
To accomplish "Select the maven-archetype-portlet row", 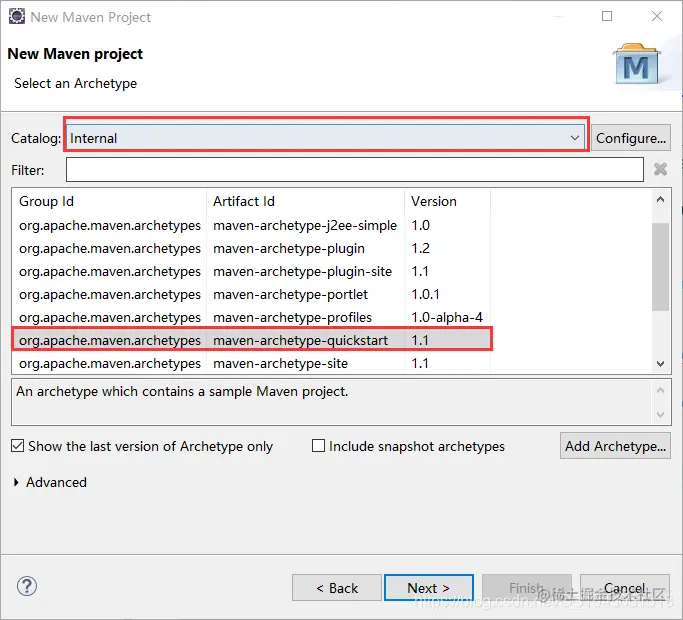I will (x=252, y=295).
